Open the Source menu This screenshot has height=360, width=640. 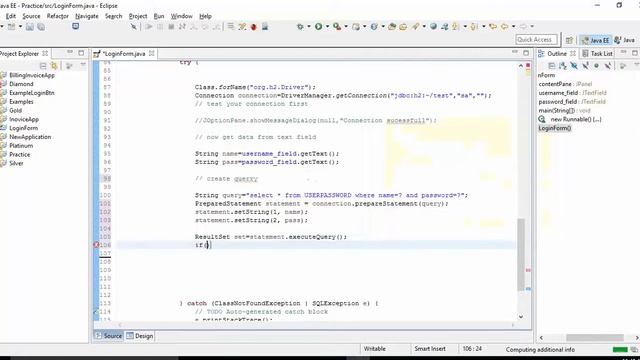pos(31,16)
